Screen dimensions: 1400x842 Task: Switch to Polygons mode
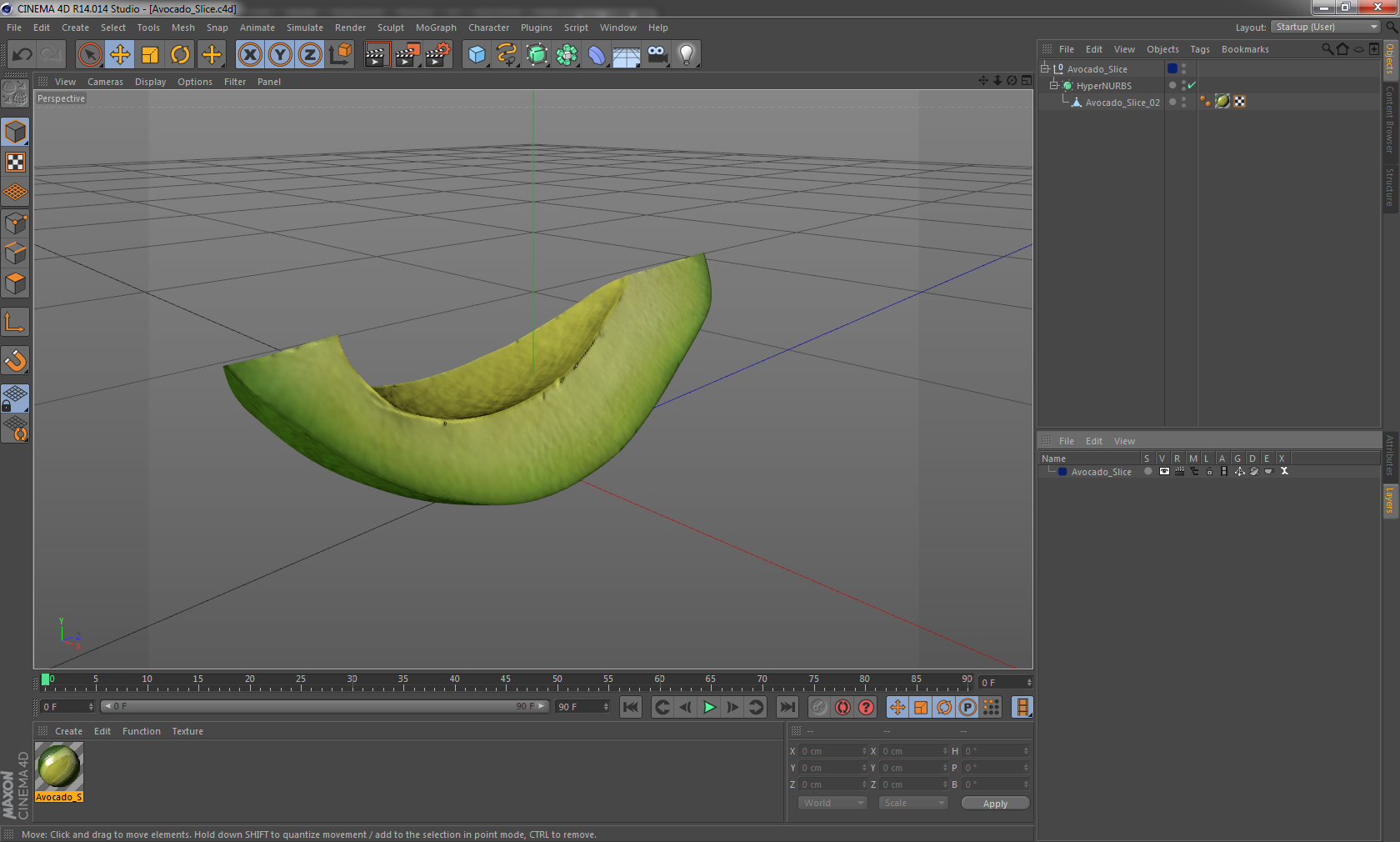coord(15,283)
